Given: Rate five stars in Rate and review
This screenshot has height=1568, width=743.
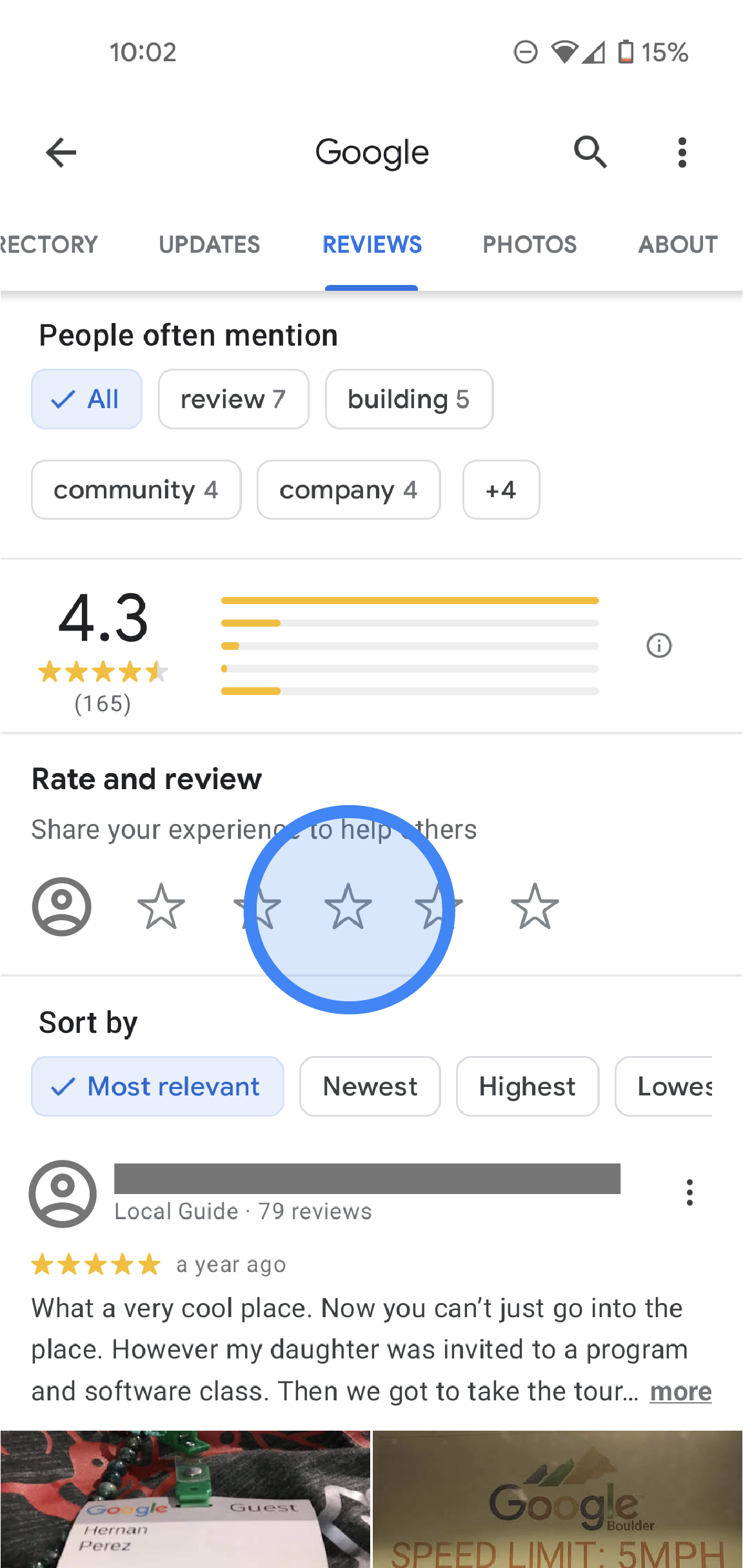Looking at the screenshot, I should 535,906.
